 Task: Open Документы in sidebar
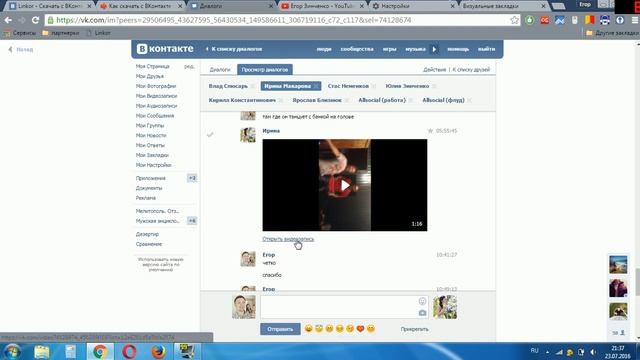tap(149, 188)
